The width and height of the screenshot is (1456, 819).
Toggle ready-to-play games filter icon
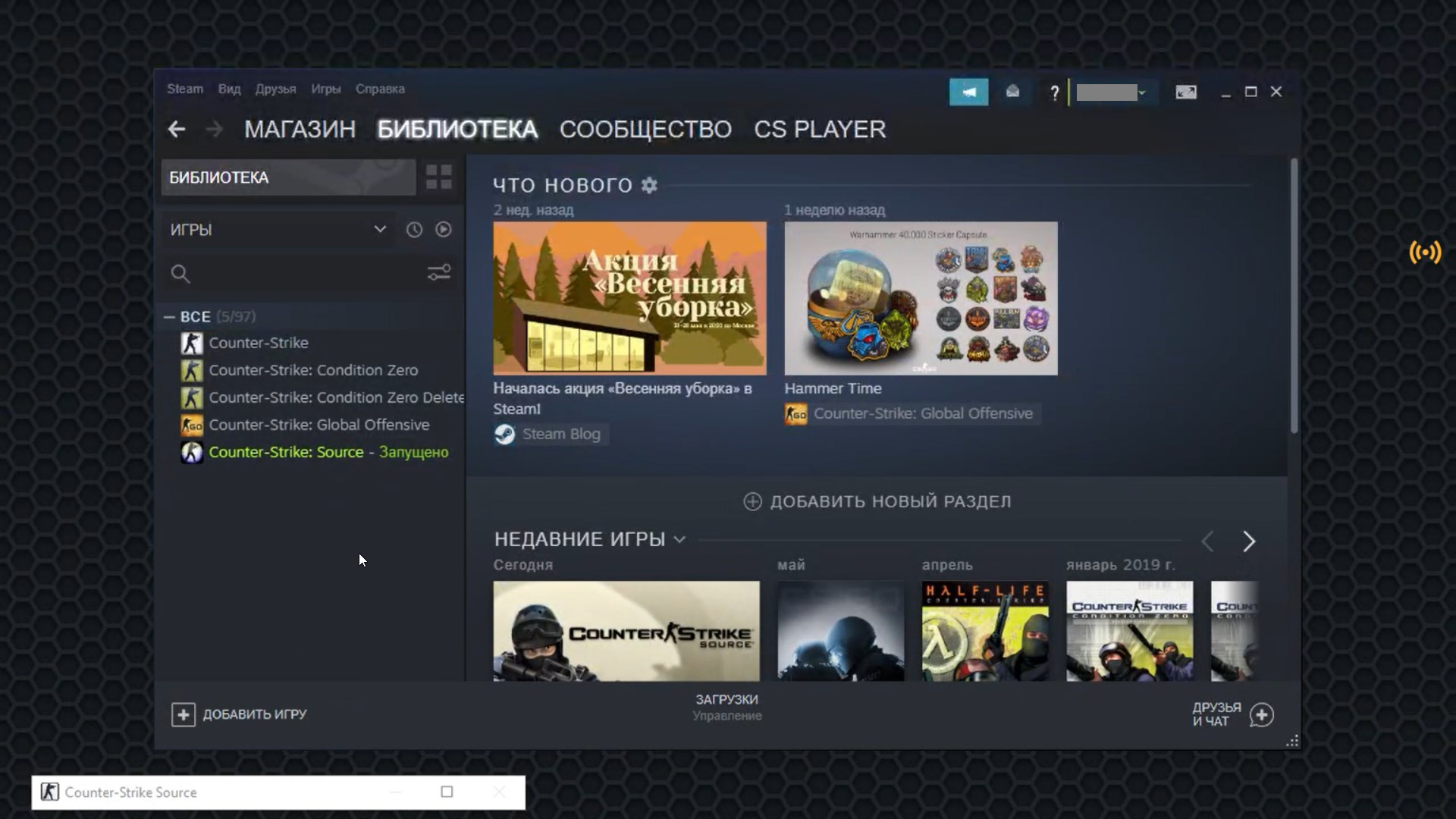point(444,230)
